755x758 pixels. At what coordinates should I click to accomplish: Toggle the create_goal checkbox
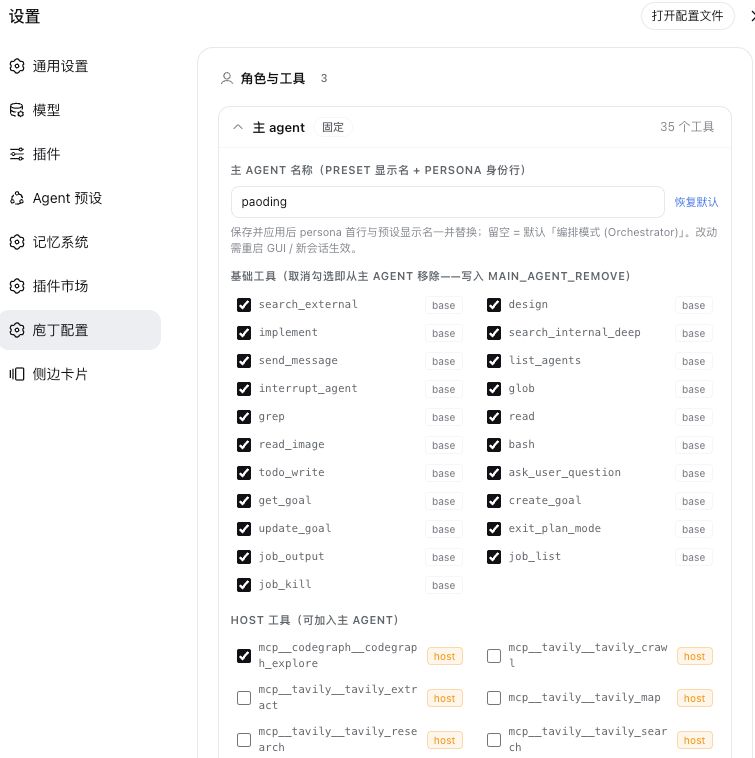[x=494, y=501]
